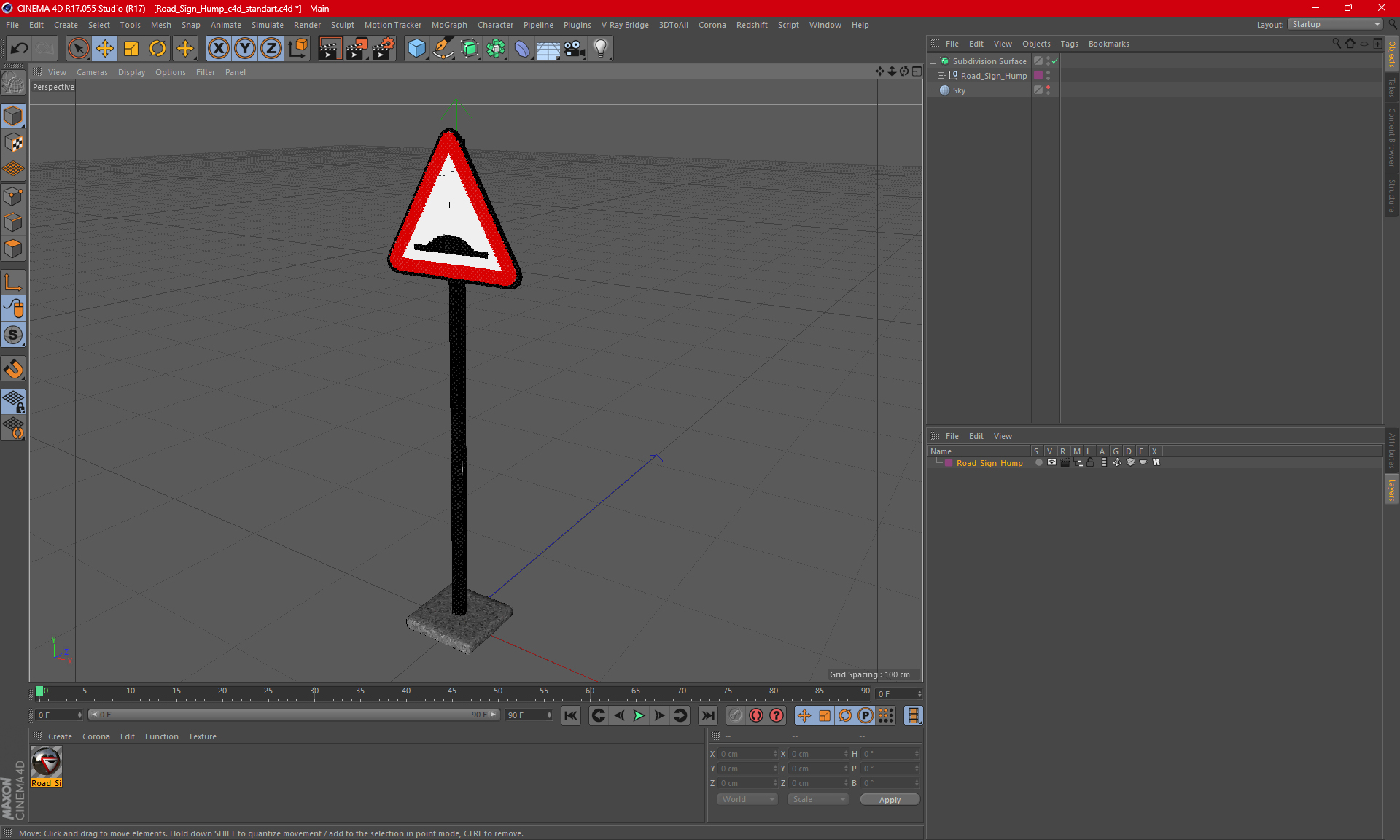The height and width of the screenshot is (840, 1400).
Task: Select the Road_Si material thumbnail
Action: coord(47,762)
